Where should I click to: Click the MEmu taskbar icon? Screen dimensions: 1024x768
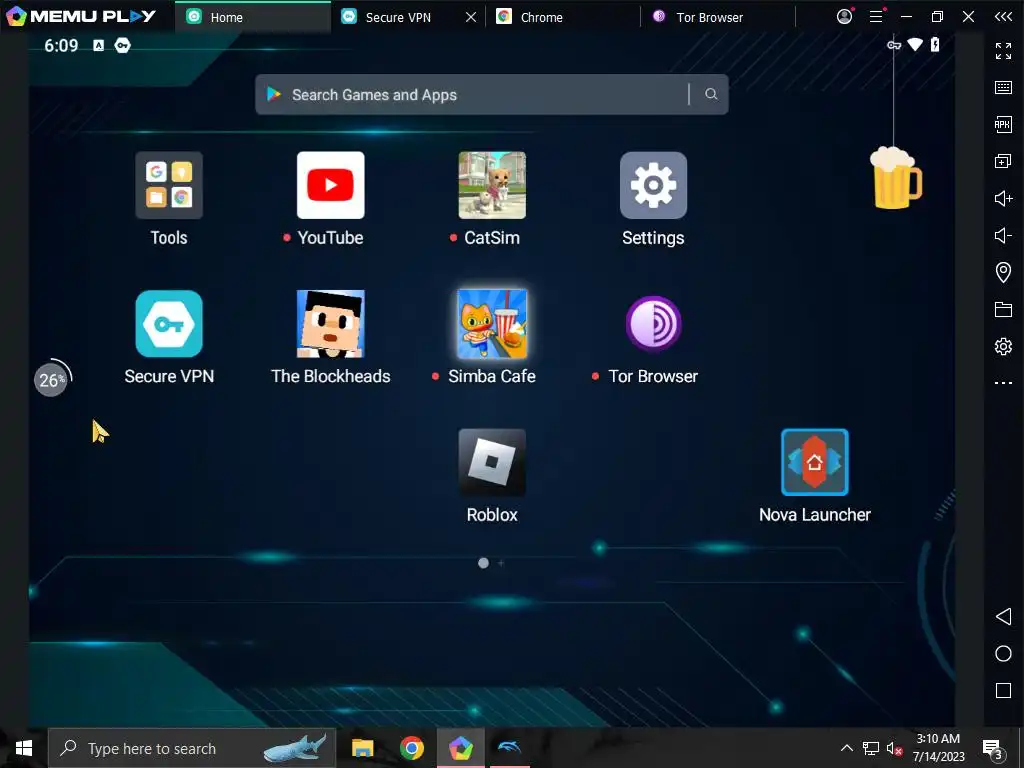coord(461,748)
